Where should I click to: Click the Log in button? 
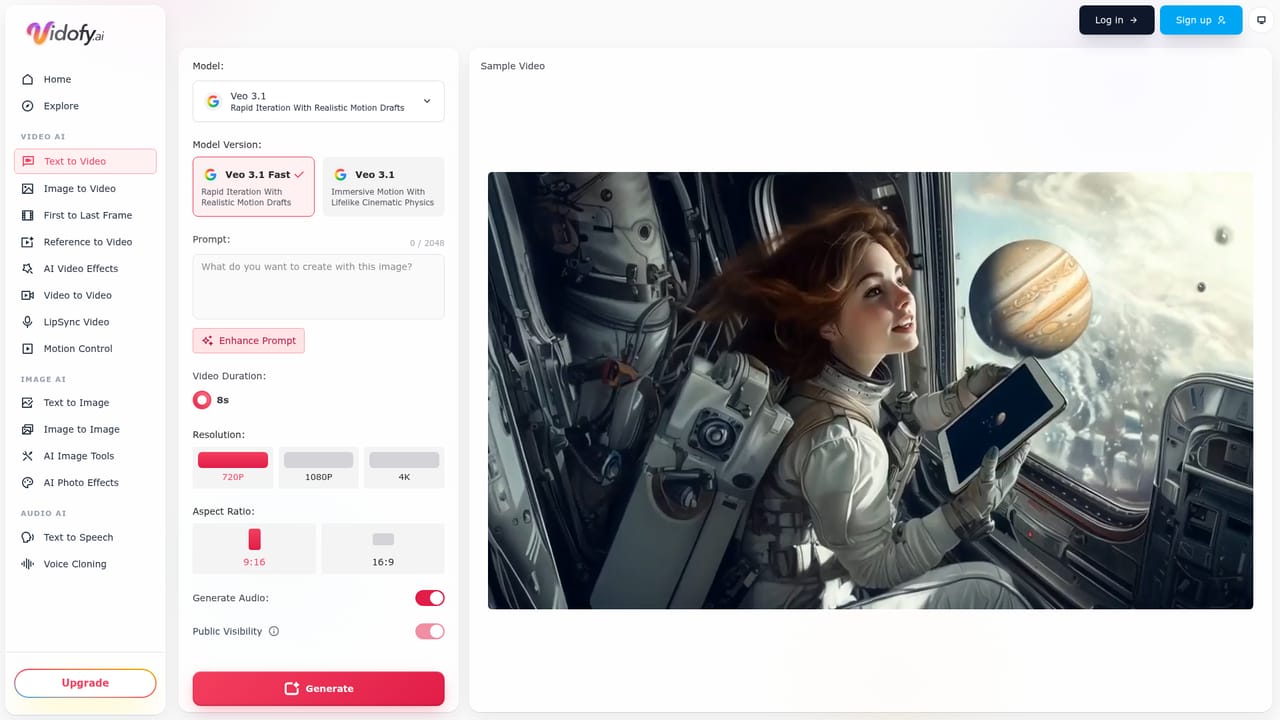click(x=1117, y=20)
